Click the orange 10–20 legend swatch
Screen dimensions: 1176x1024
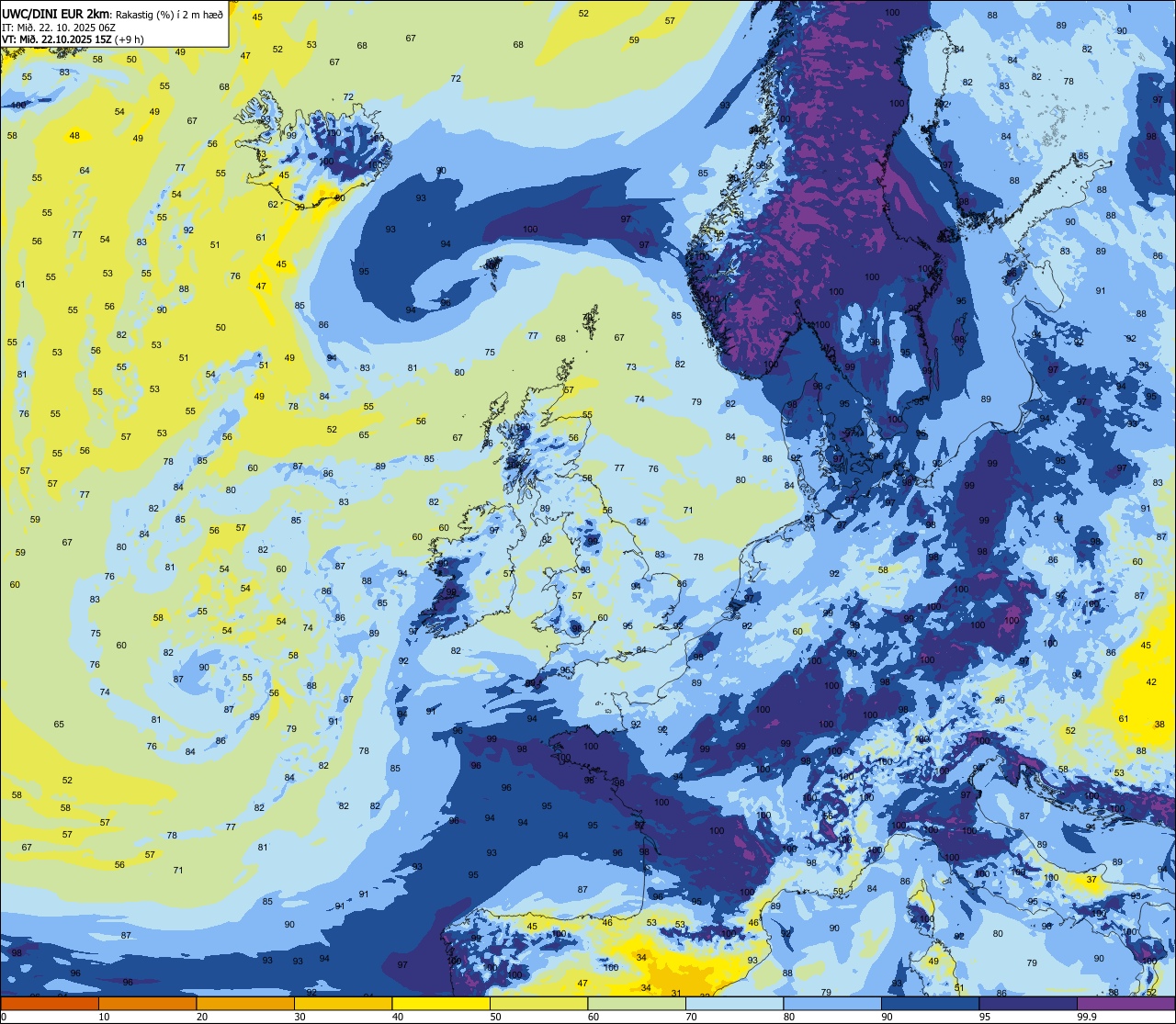click(147, 1003)
